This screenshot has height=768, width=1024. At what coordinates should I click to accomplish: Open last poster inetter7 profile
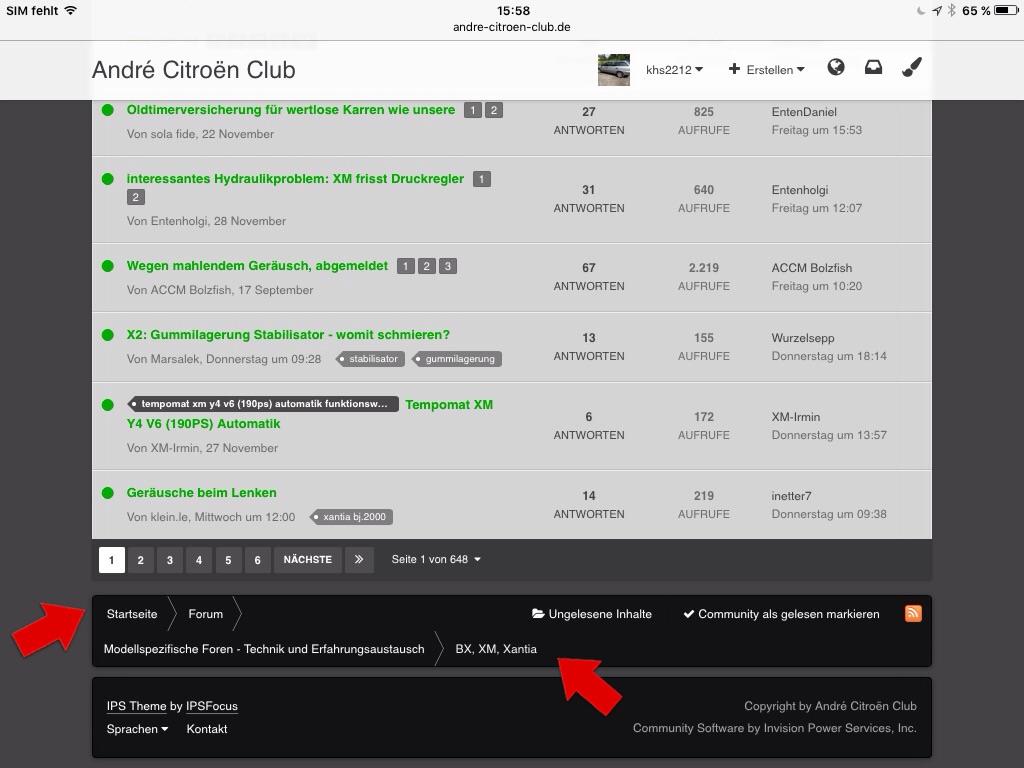(x=791, y=496)
